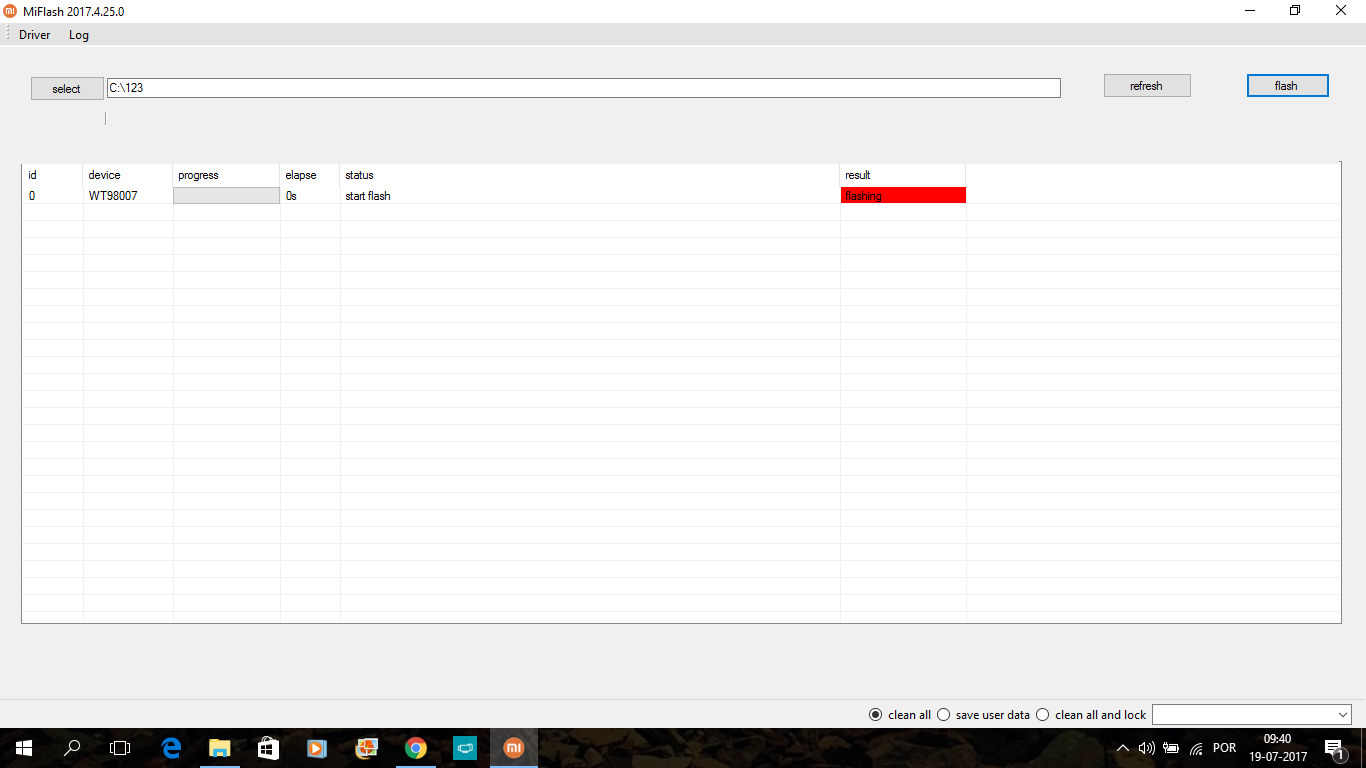Show hidden system tray icons
The height and width of the screenshot is (768, 1366).
1123,748
